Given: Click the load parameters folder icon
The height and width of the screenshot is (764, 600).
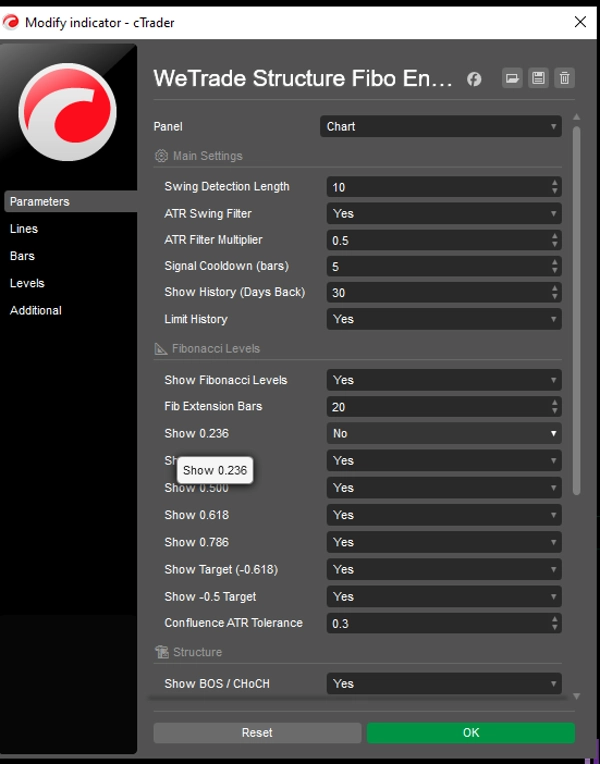Looking at the screenshot, I should pos(512,78).
